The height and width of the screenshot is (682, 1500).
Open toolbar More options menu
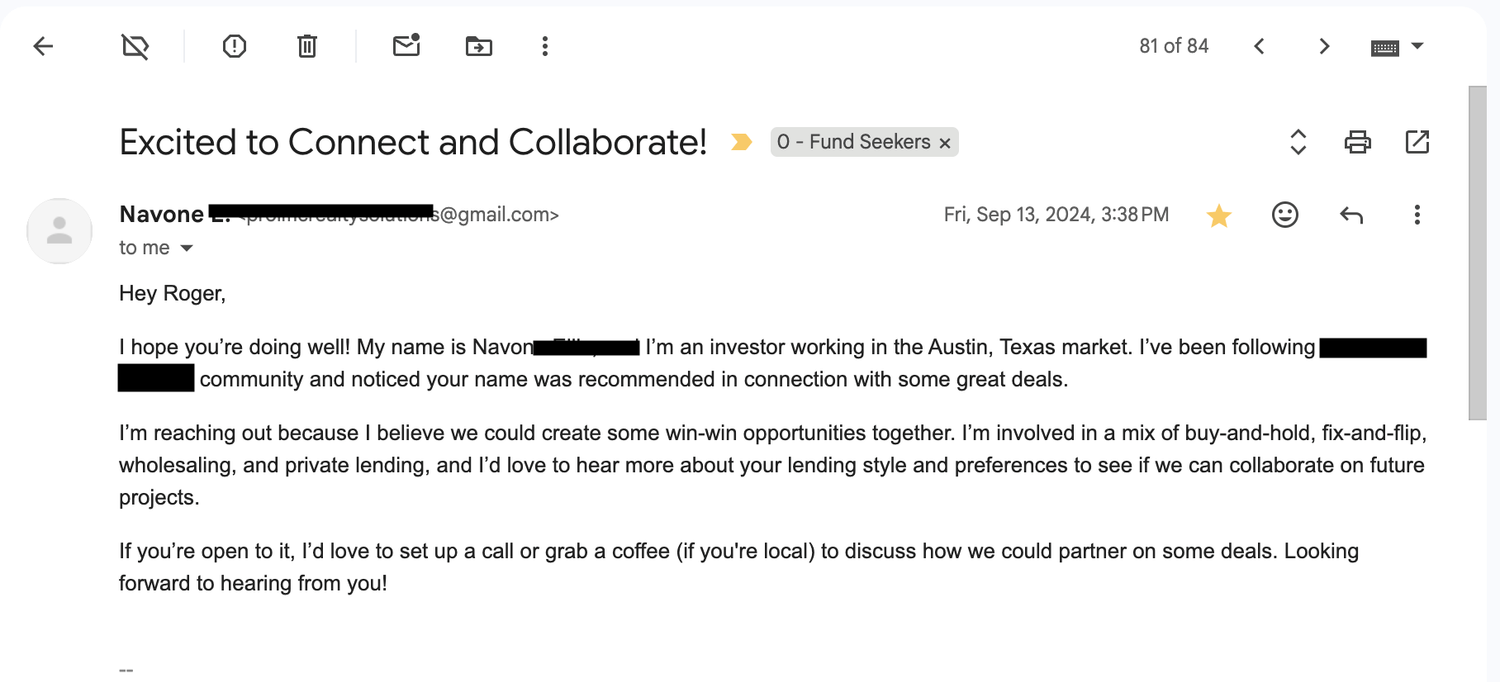tap(545, 46)
